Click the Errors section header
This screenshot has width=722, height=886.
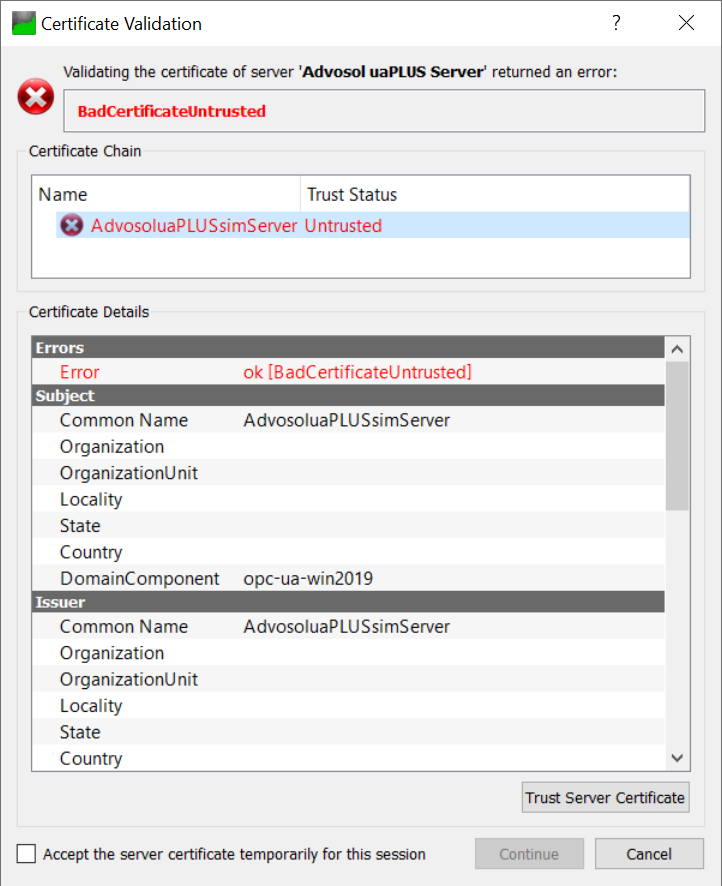[x=348, y=348]
